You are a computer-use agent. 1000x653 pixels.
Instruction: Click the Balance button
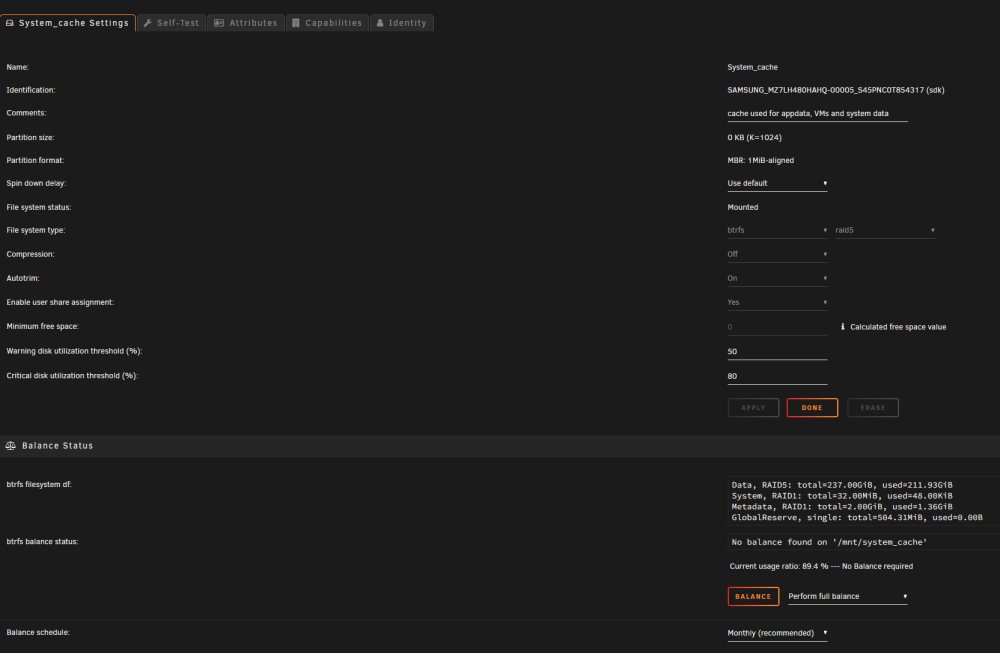click(x=753, y=596)
